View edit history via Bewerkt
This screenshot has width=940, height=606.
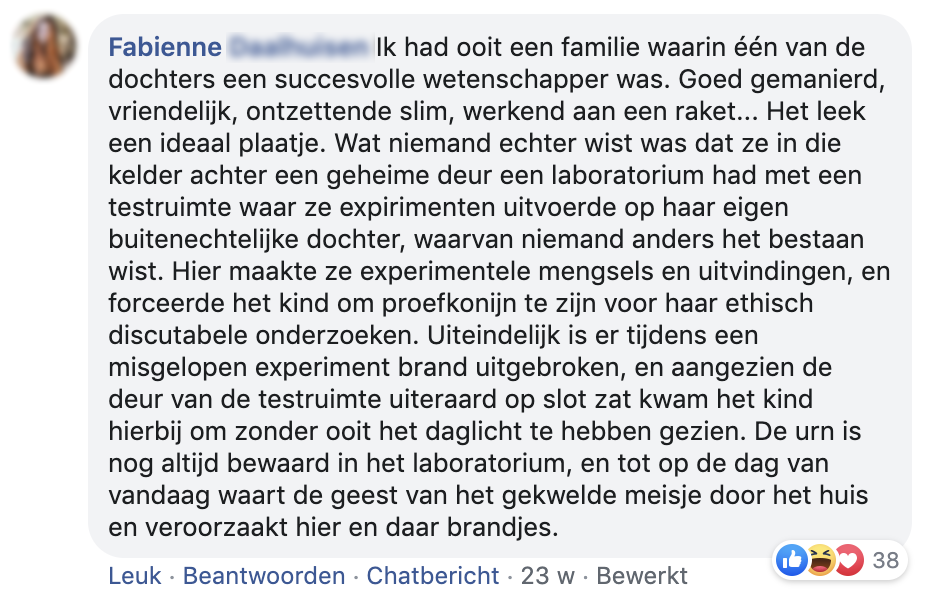click(x=642, y=576)
